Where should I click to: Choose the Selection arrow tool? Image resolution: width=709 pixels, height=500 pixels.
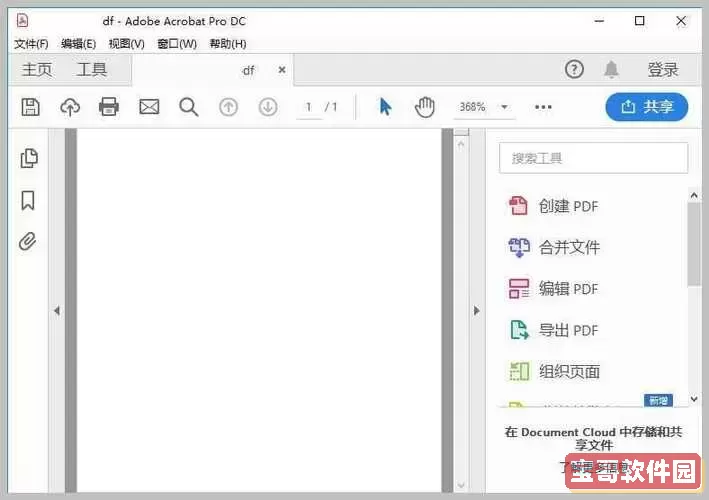385,107
